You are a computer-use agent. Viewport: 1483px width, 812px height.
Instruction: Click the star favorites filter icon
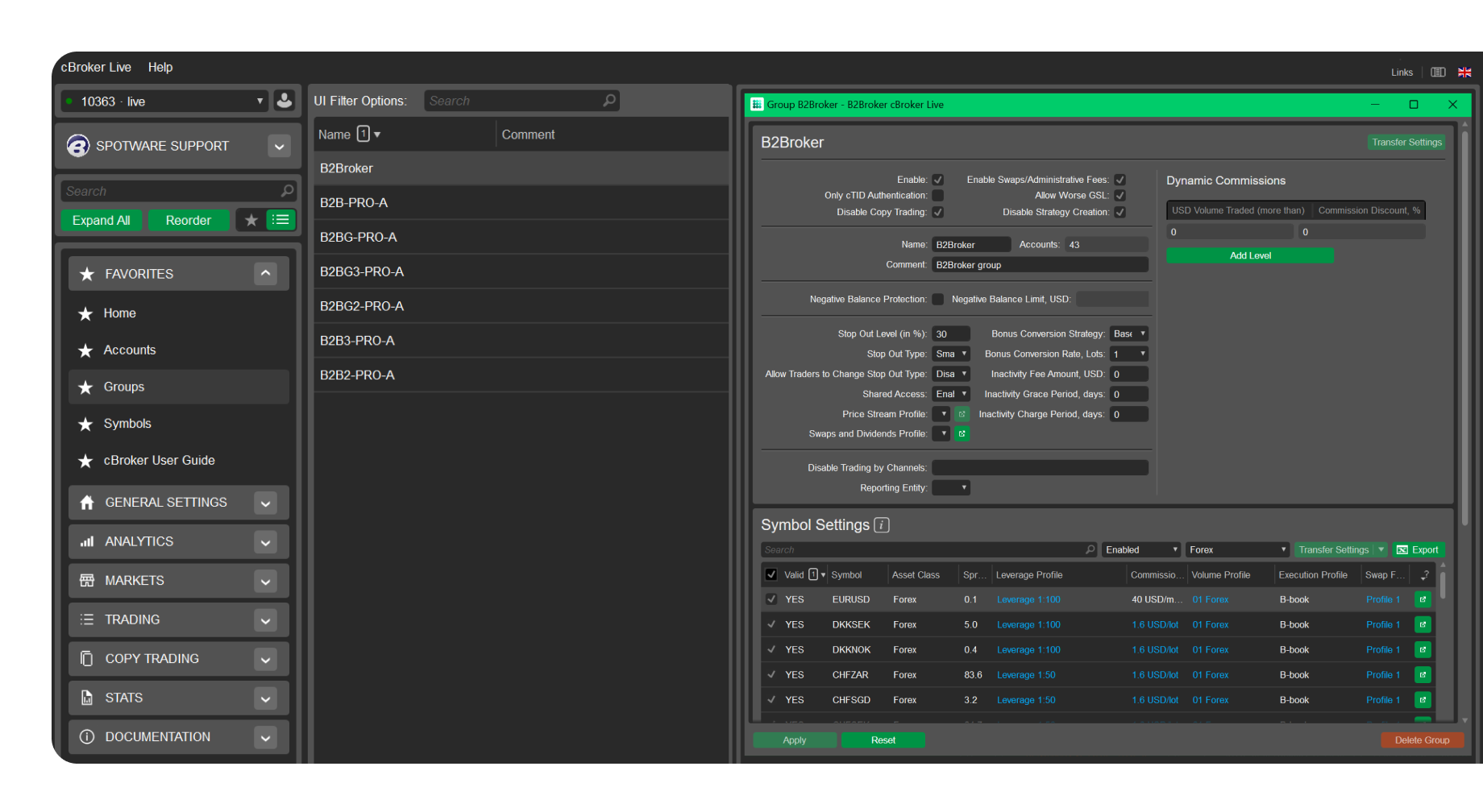point(251,220)
